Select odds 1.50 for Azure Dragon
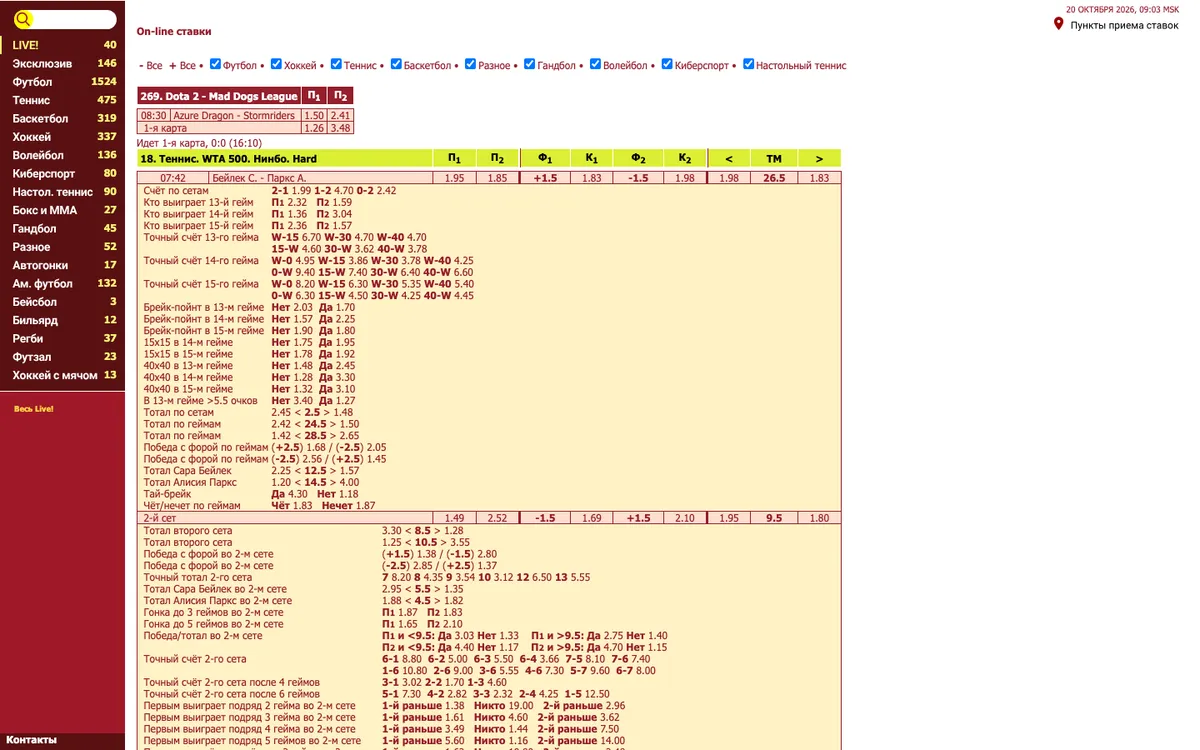Image resolution: width=1200 pixels, height=750 pixels. tap(314, 116)
